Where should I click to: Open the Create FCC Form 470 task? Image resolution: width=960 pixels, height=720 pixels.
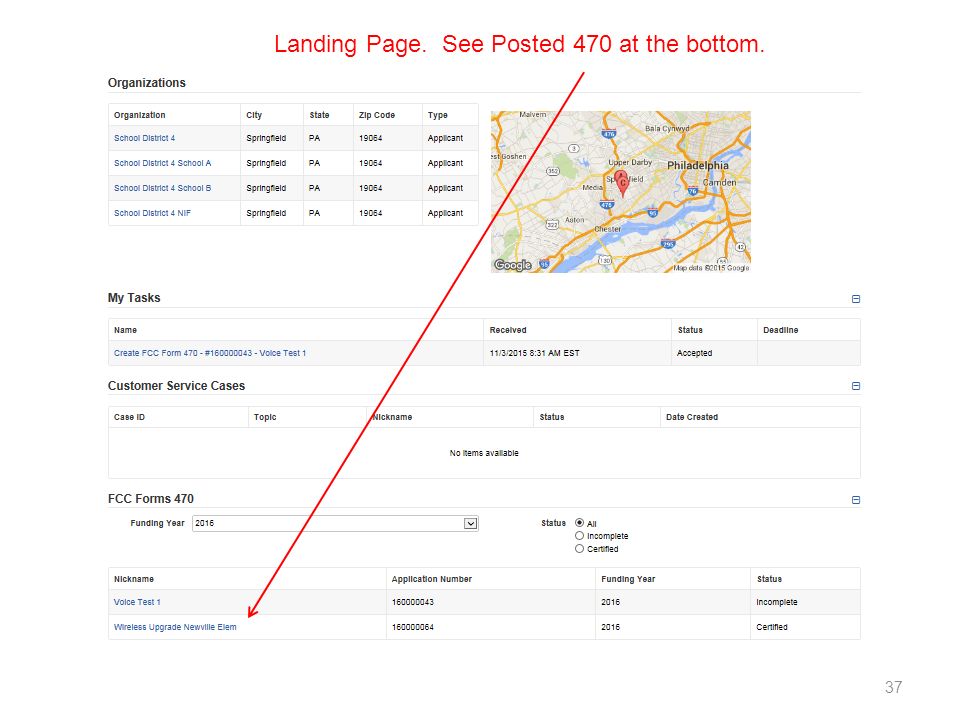(210, 353)
